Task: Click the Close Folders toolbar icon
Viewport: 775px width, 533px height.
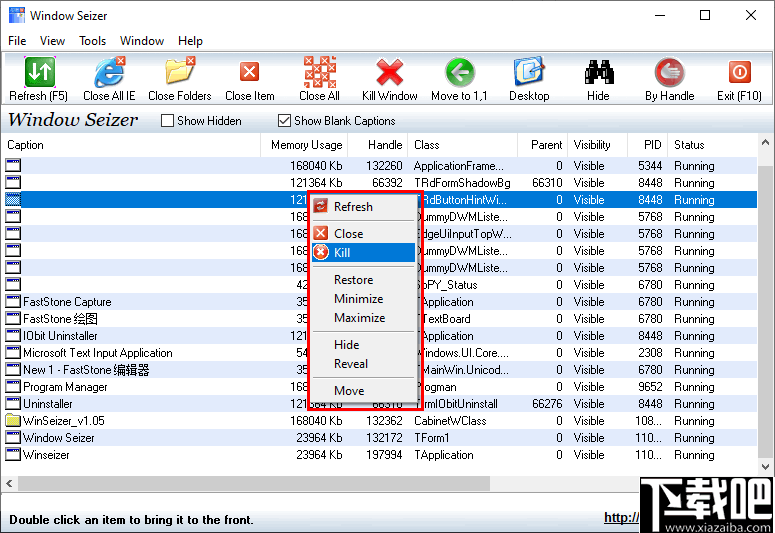Action: tap(180, 72)
